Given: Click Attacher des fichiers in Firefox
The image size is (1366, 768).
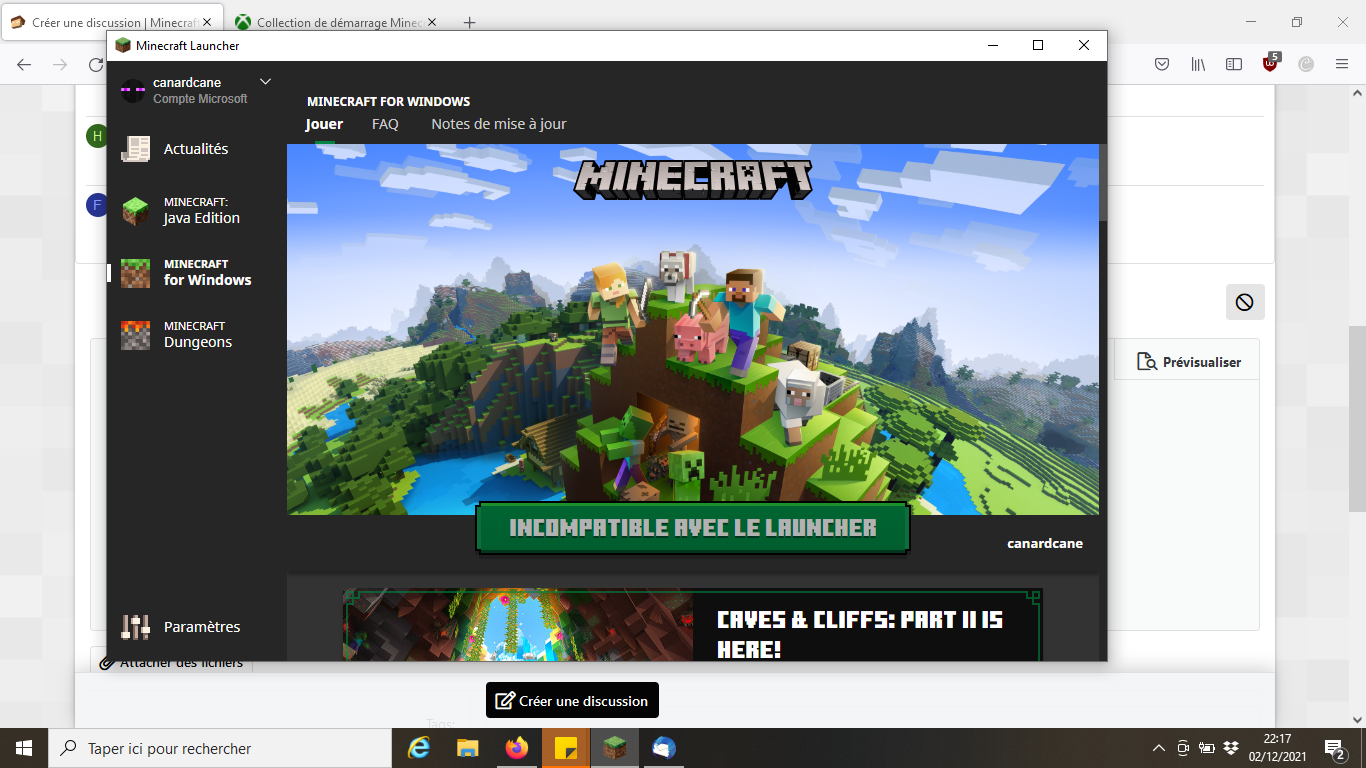Looking at the screenshot, I should pyautogui.click(x=172, y=662).
